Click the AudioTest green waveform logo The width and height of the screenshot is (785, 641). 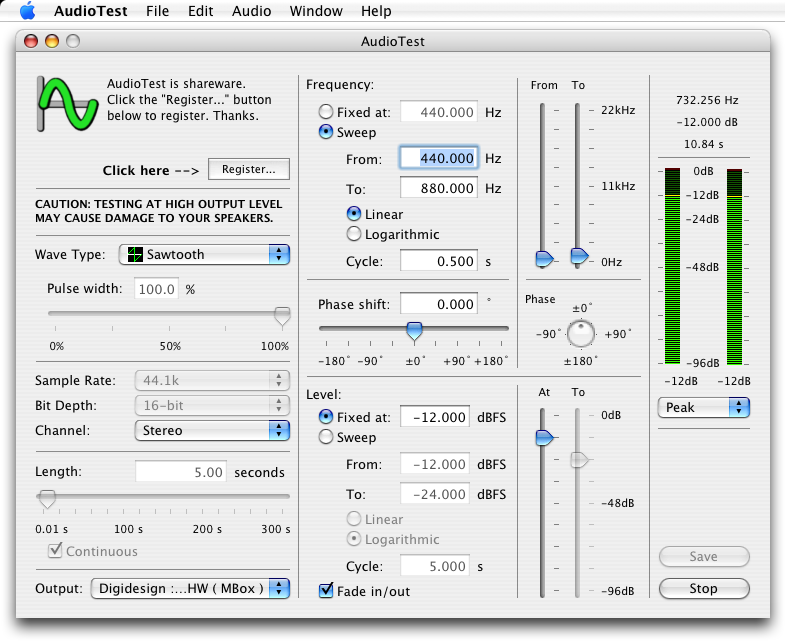pos(65,102)
